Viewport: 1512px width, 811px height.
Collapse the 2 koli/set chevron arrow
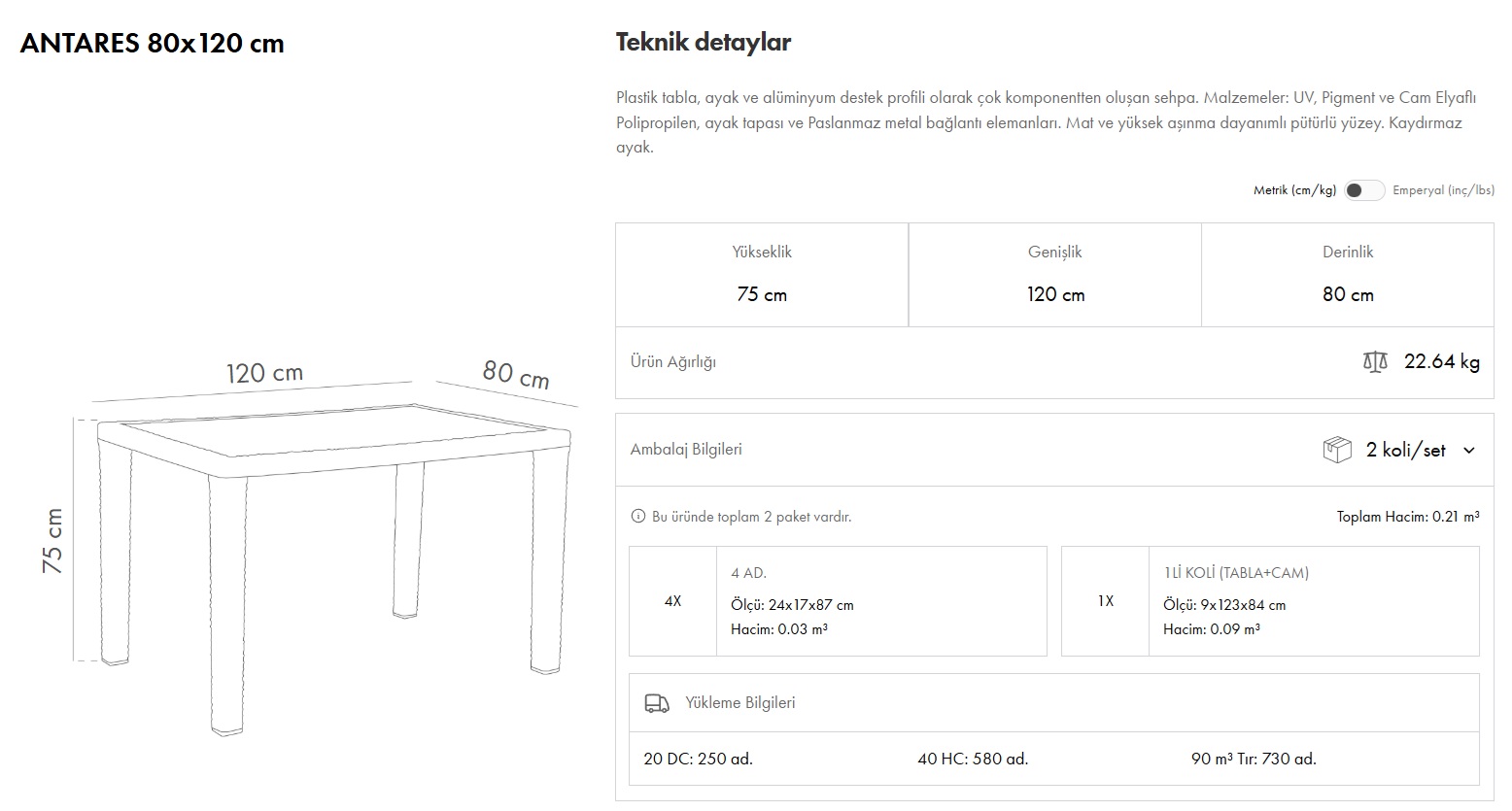(1469, 451)
